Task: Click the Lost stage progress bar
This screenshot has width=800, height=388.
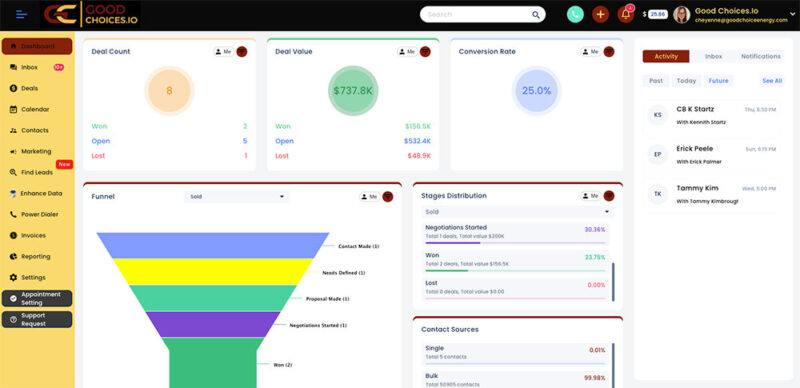Action: coord(515,298)
